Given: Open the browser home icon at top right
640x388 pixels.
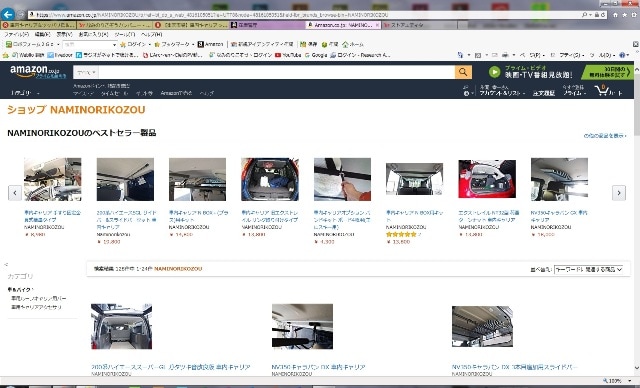Looking at the screenshot, I should [615, 15].
